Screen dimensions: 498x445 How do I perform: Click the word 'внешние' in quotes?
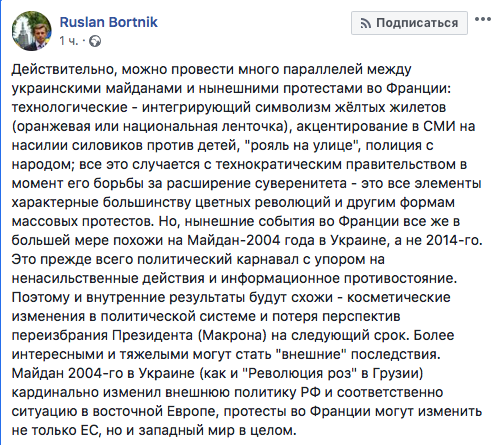tap(312, 354)
